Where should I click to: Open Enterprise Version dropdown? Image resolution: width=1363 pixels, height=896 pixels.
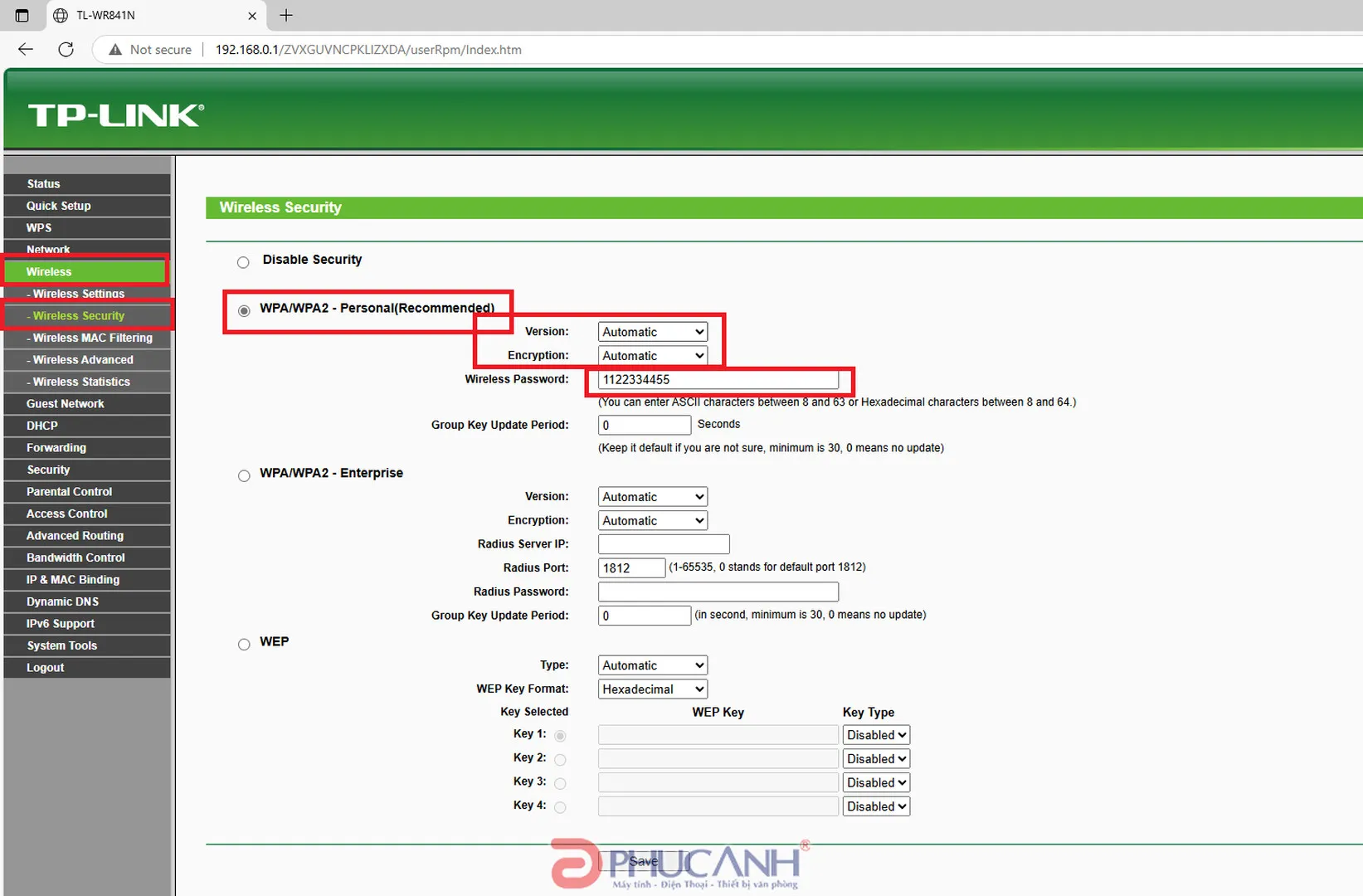point(653,497)
